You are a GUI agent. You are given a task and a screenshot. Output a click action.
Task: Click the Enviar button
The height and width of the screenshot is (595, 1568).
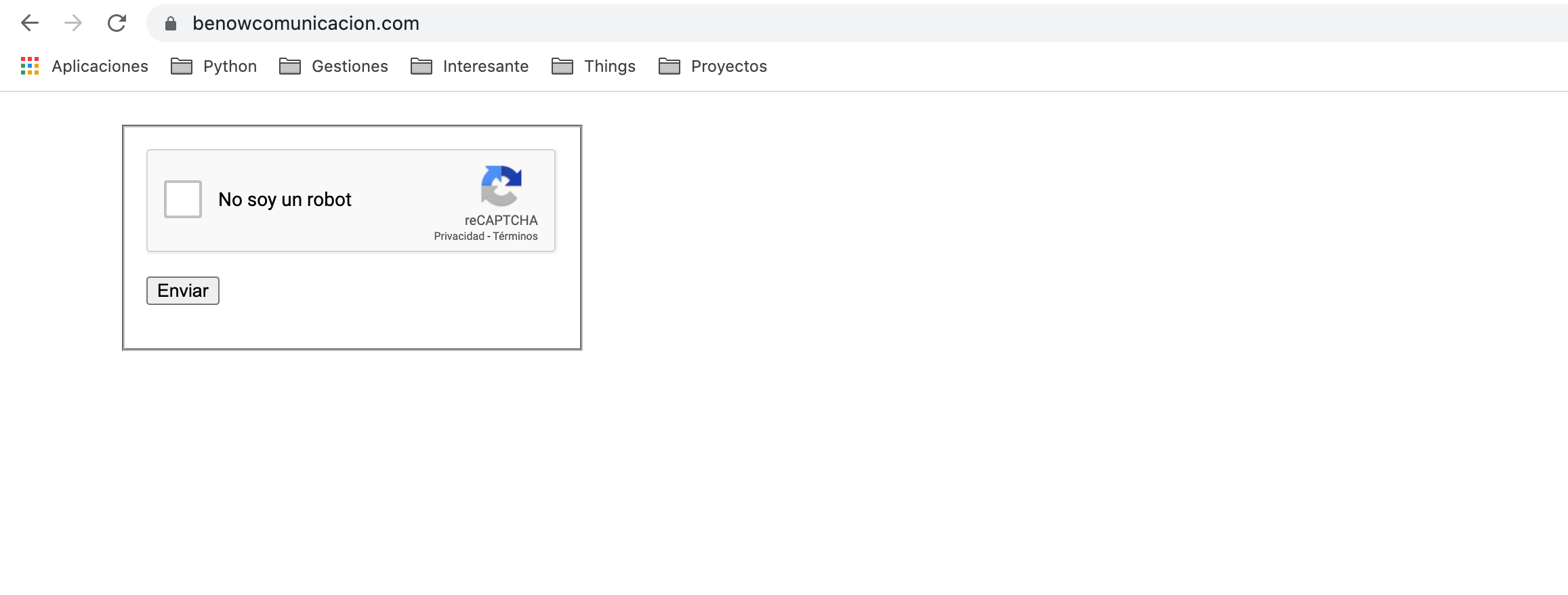[x=183, y=291]
